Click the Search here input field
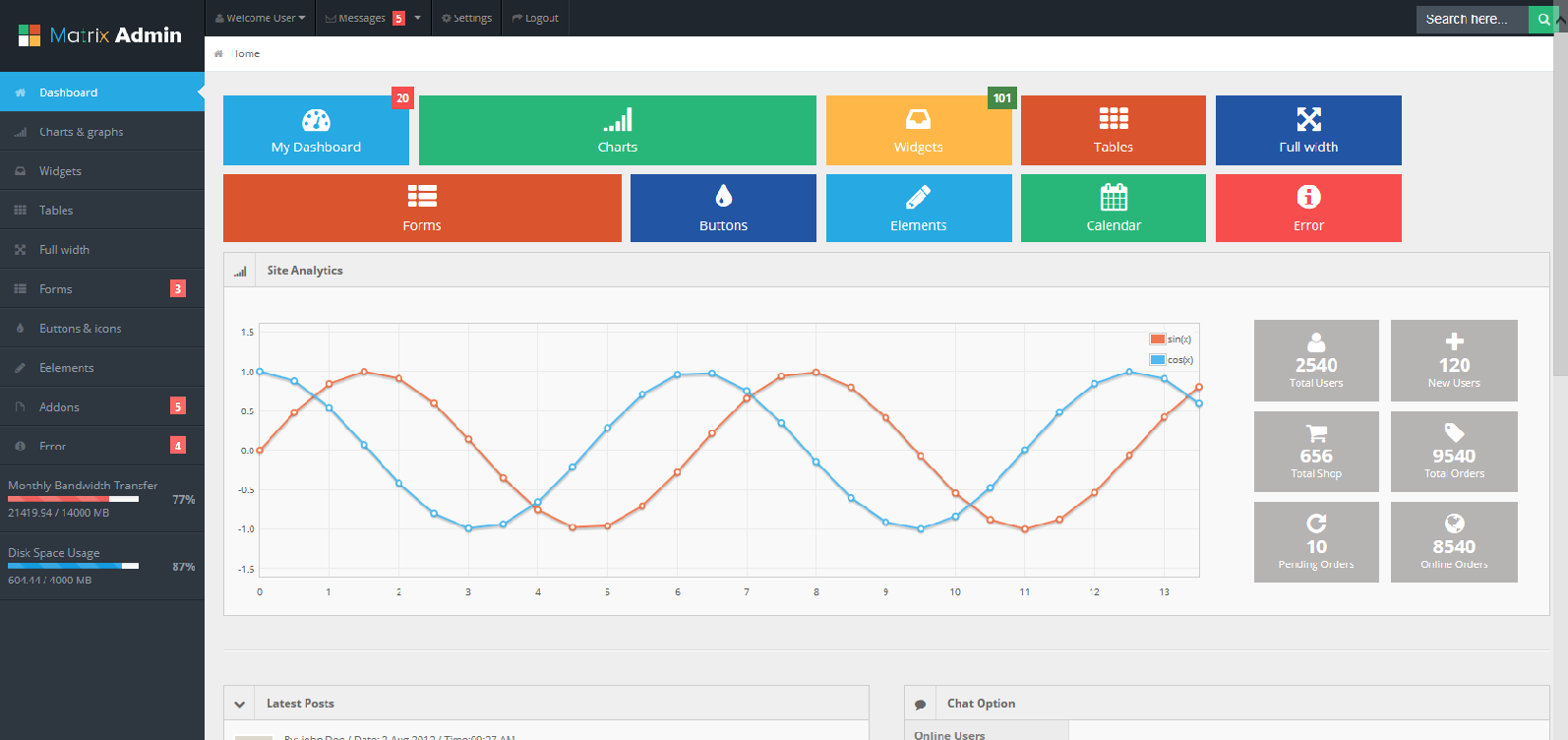The image size is (1568, 740). pyautogui.click(x=1471, y=19)
